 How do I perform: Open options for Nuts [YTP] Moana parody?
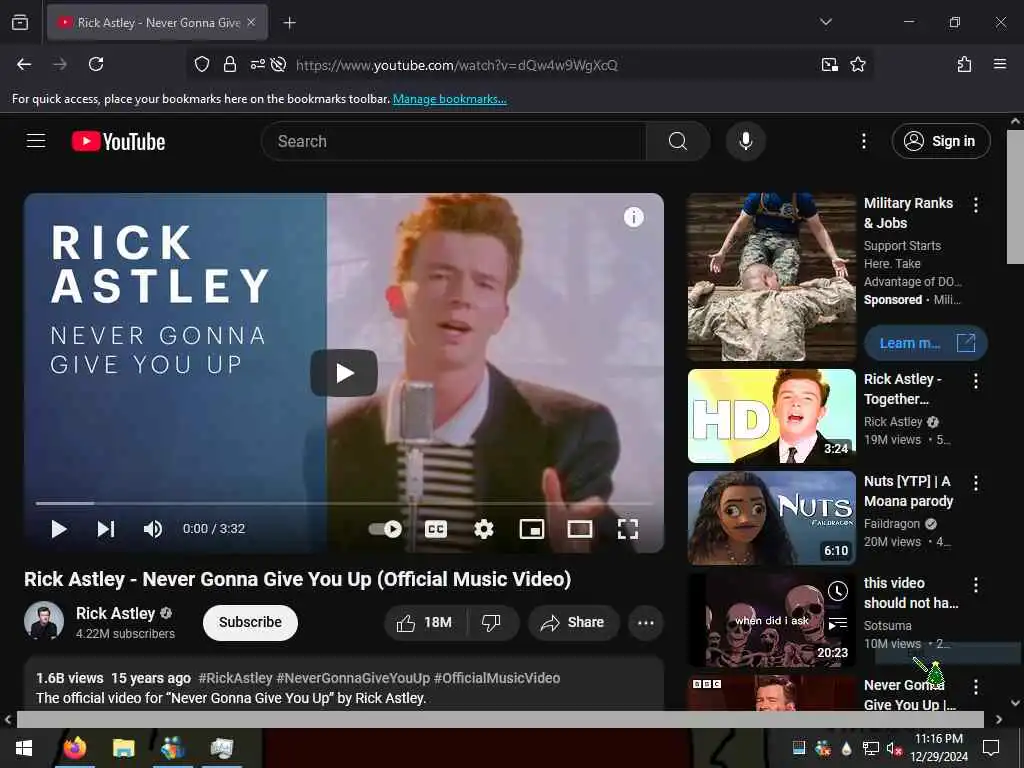click(976, 483)
